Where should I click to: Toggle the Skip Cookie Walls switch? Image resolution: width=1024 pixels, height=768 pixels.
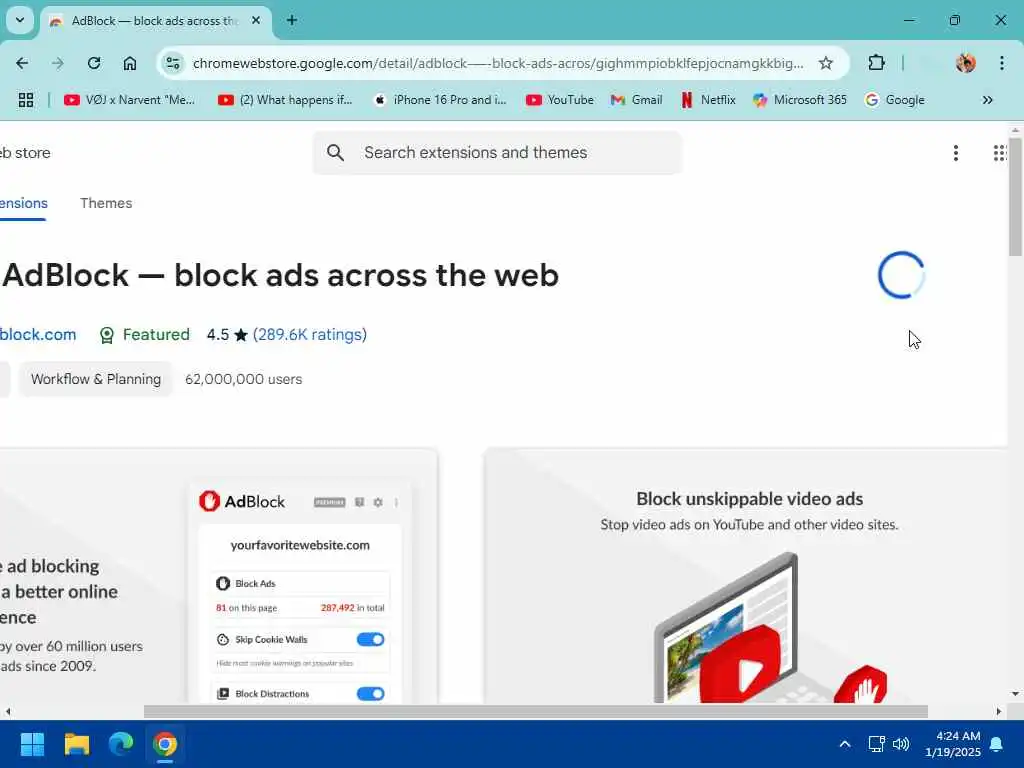point(370,639)
